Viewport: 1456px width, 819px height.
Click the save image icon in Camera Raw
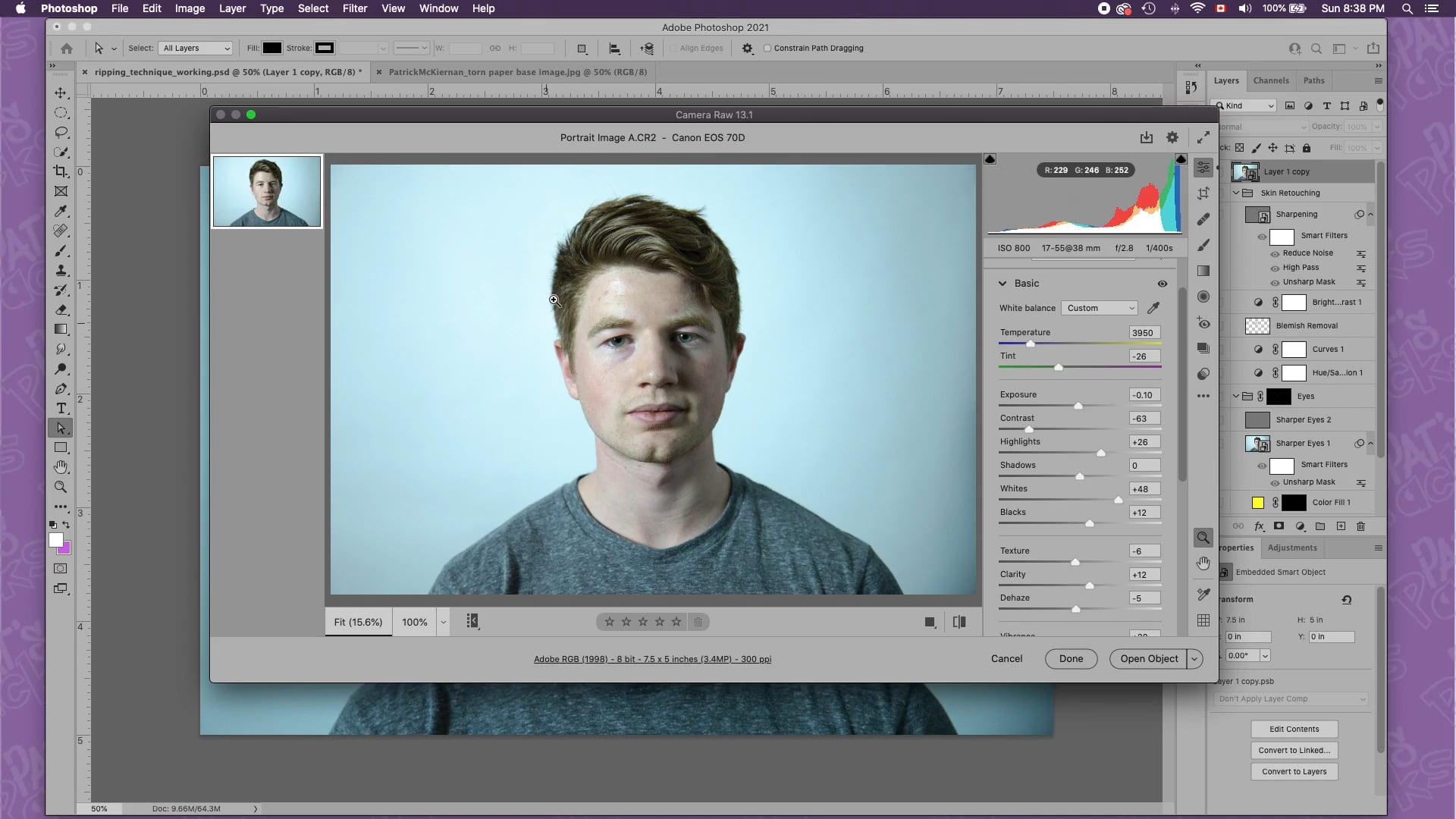[x=1147, y=137]
